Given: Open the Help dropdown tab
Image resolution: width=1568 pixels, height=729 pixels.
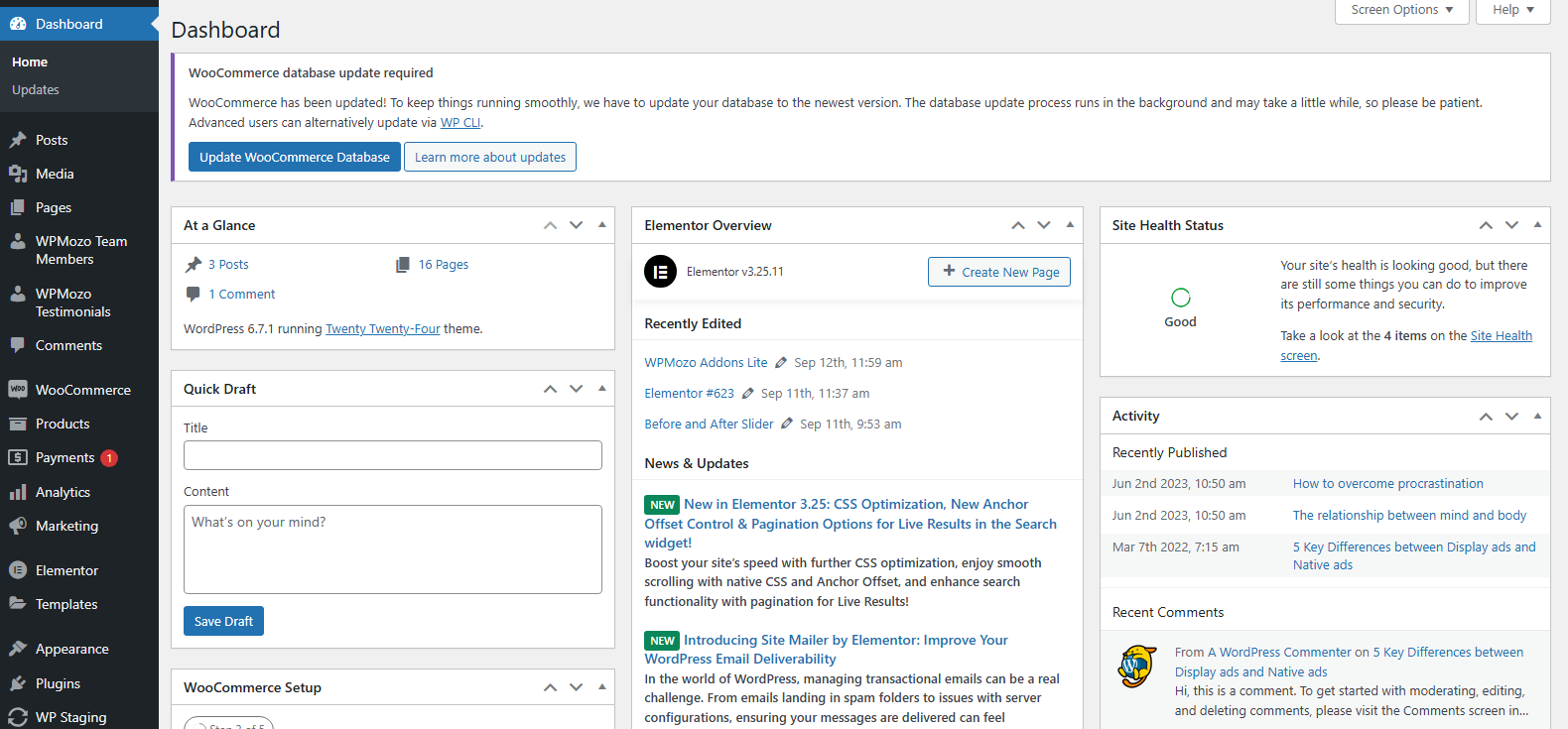Looking at the screenshot, I should (x=1513, y=10).
